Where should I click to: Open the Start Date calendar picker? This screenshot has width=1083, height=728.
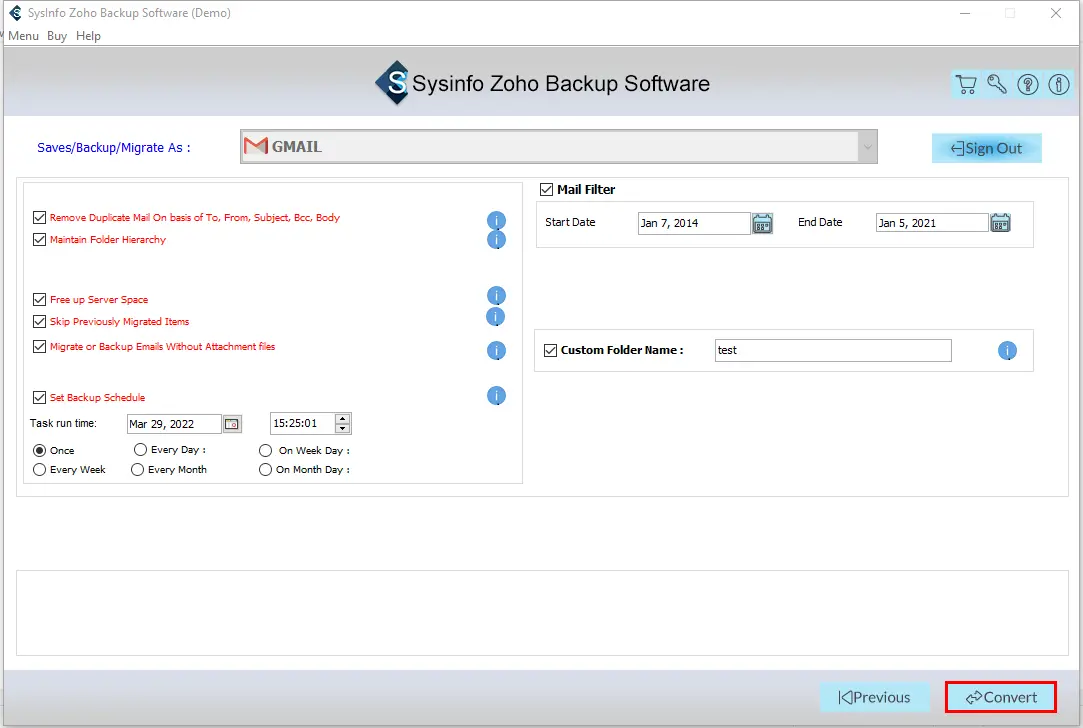pos(763,223)
